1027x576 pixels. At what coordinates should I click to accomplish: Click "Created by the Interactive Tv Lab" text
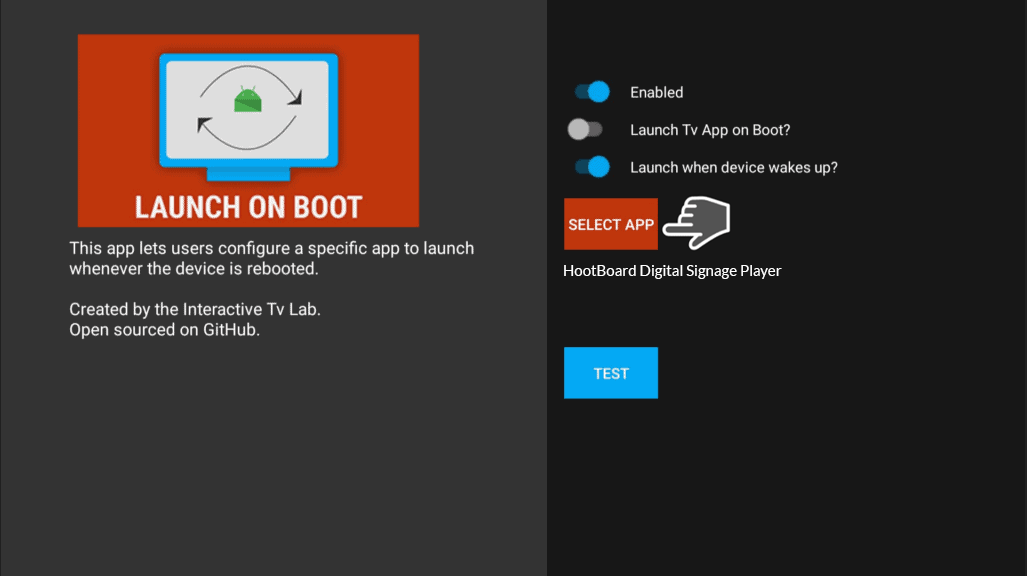tap(194, 309)
